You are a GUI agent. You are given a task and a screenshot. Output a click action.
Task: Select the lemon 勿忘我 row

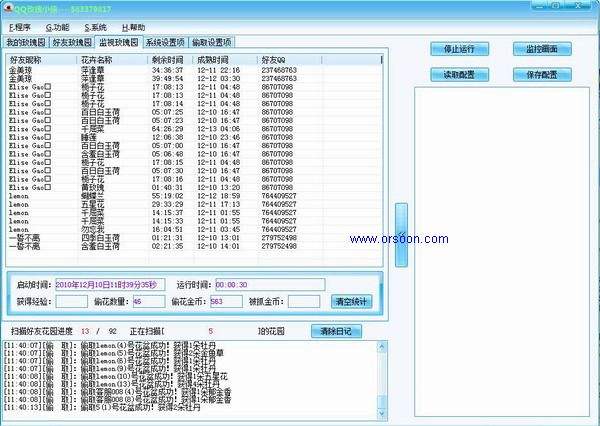click(x=194, y=230)
